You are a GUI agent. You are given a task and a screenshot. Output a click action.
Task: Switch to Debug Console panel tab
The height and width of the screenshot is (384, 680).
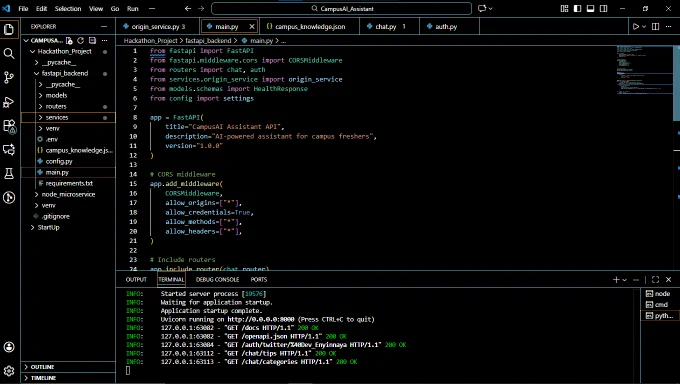tap(217, 280)
